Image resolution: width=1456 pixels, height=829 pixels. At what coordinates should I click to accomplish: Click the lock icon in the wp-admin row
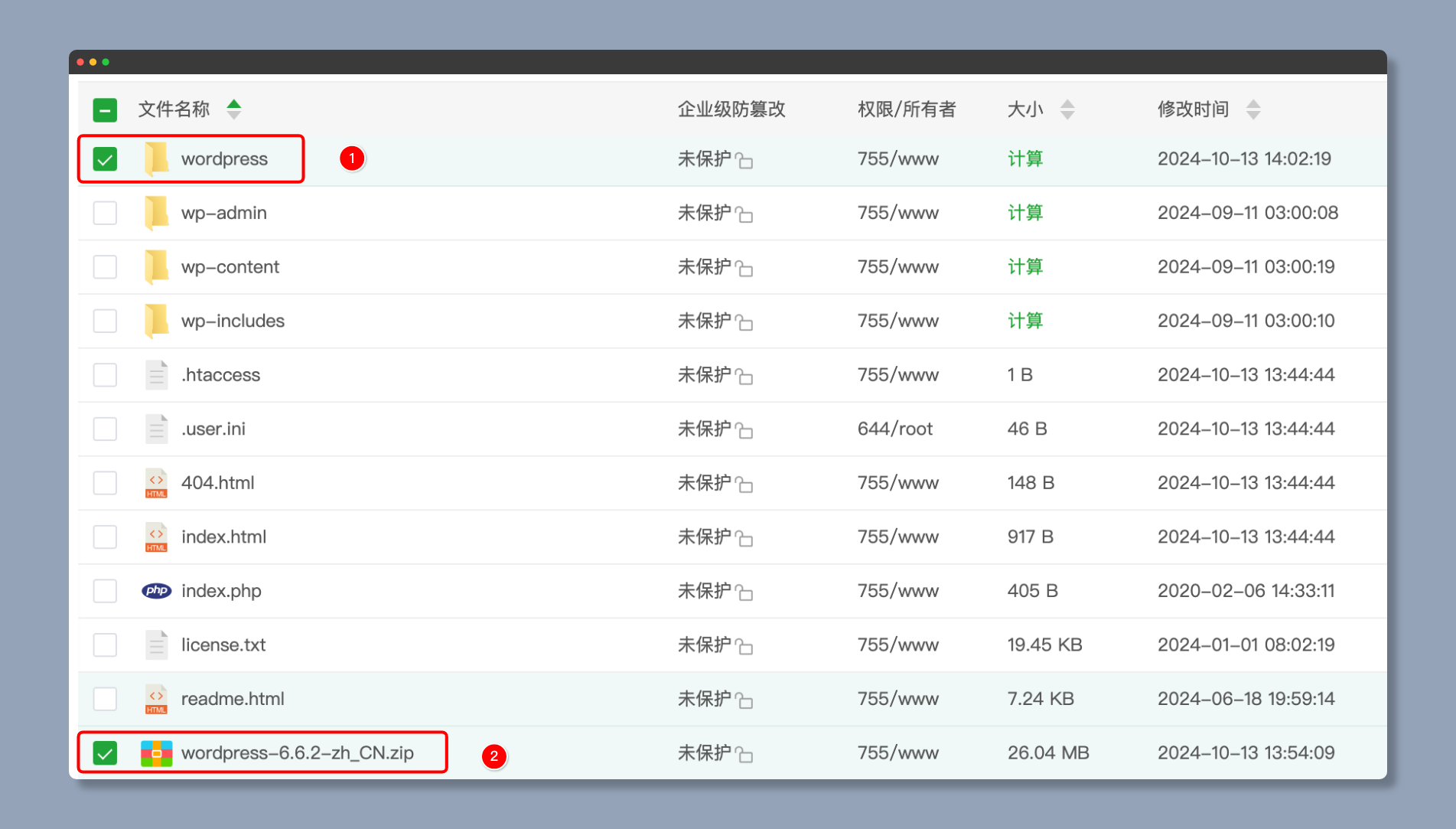(x=744, y=214)
